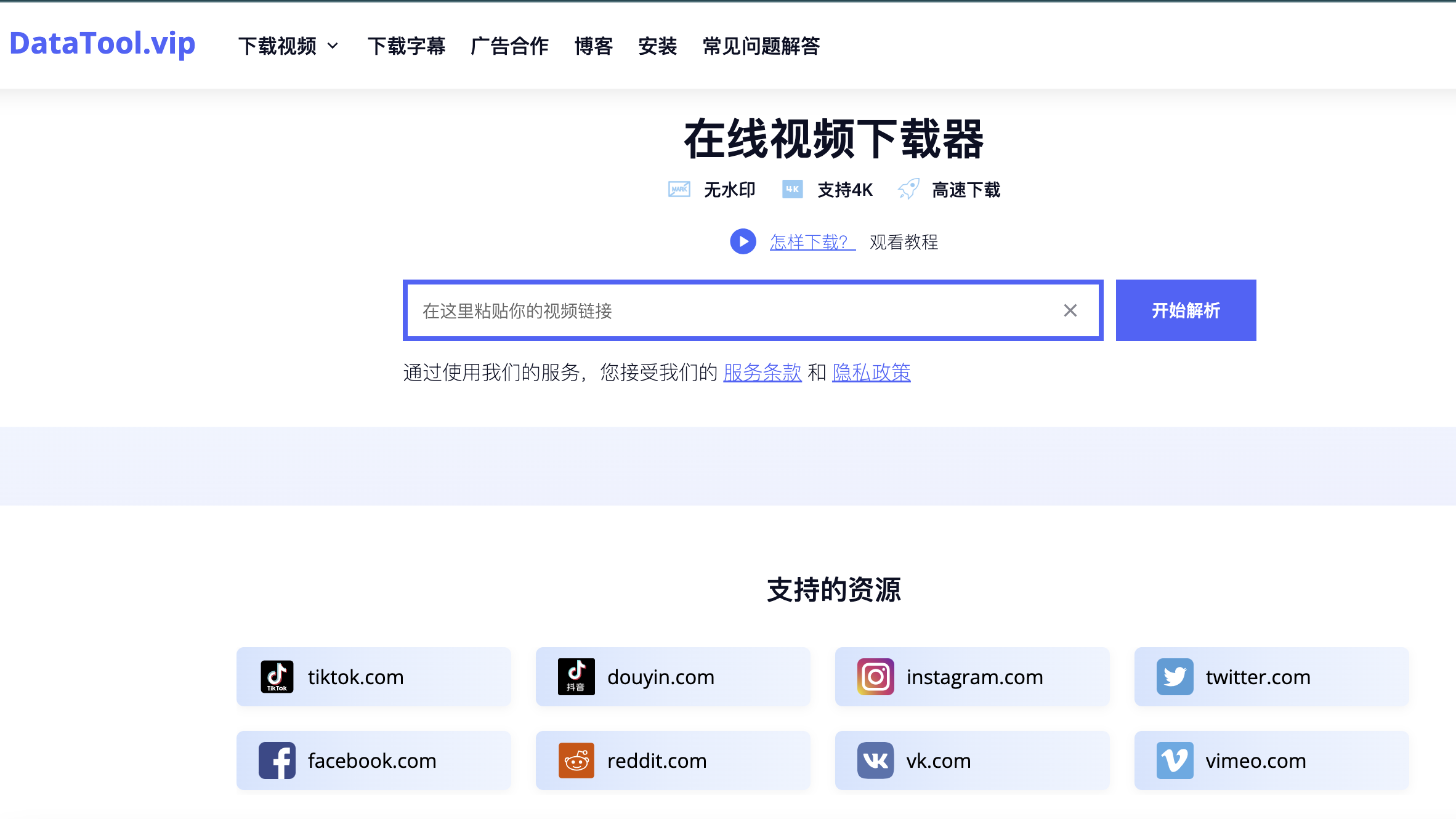This screenshot has height=819, width=1456.
Task: Open the 隐私政策 link
Action: (x=871, y=372)
